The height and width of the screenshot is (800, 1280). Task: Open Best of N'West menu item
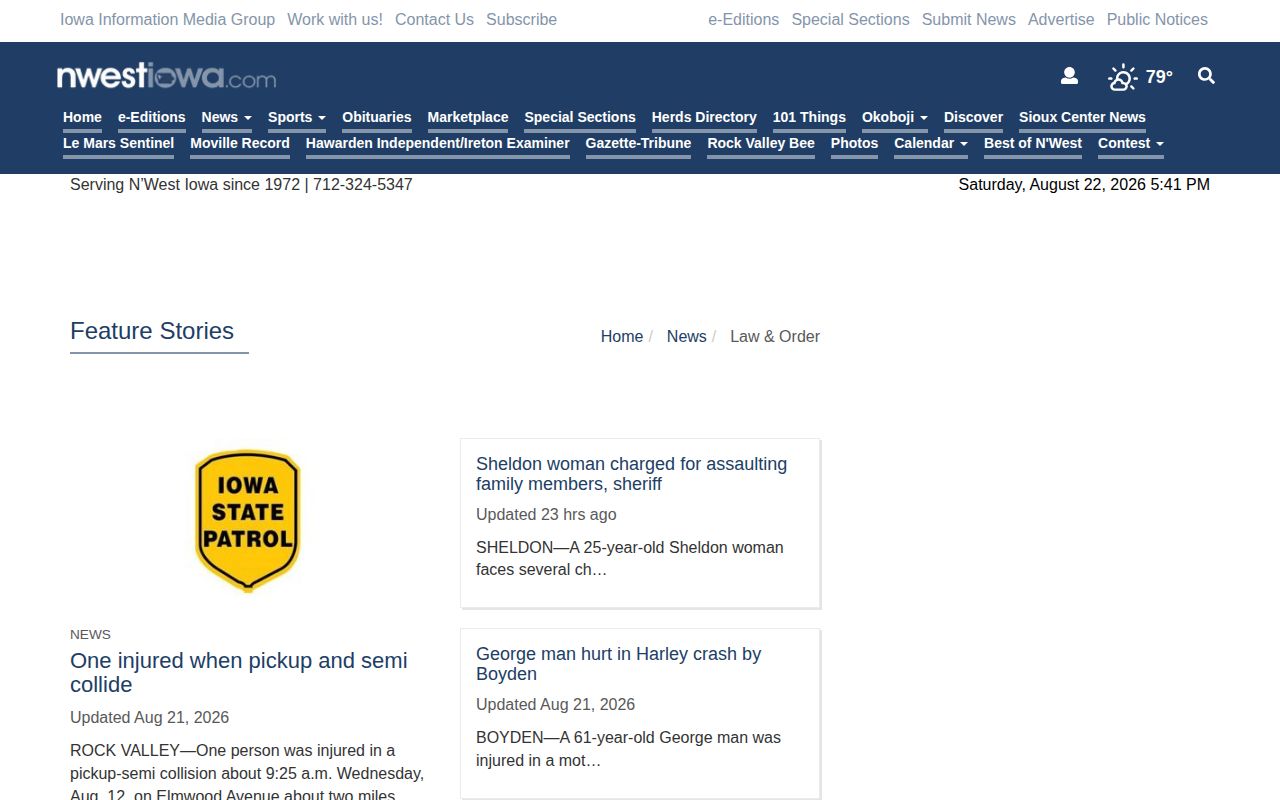click(1033, 143)
